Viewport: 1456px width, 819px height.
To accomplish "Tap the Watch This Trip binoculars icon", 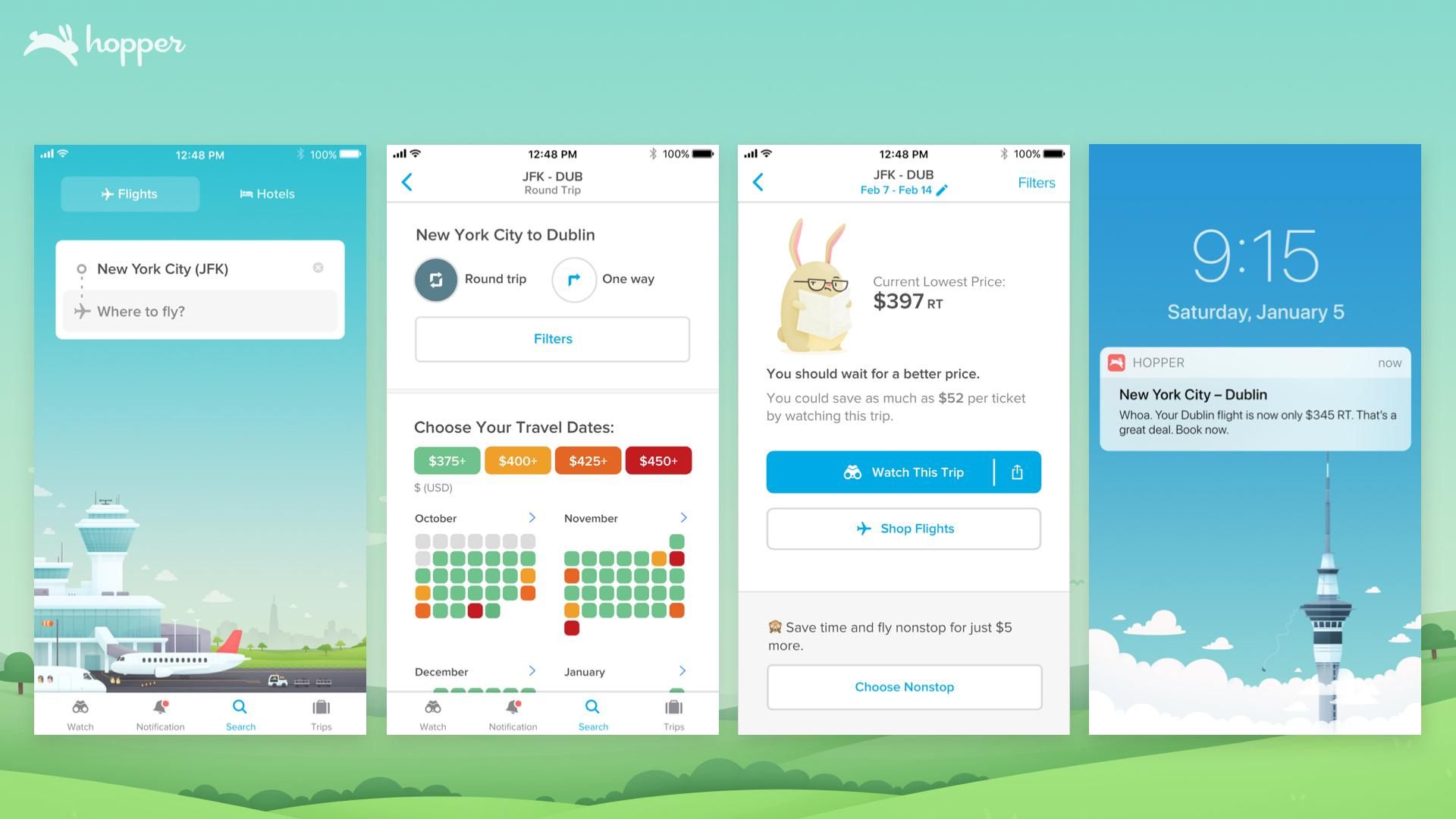I will click(x=854, y=471).
